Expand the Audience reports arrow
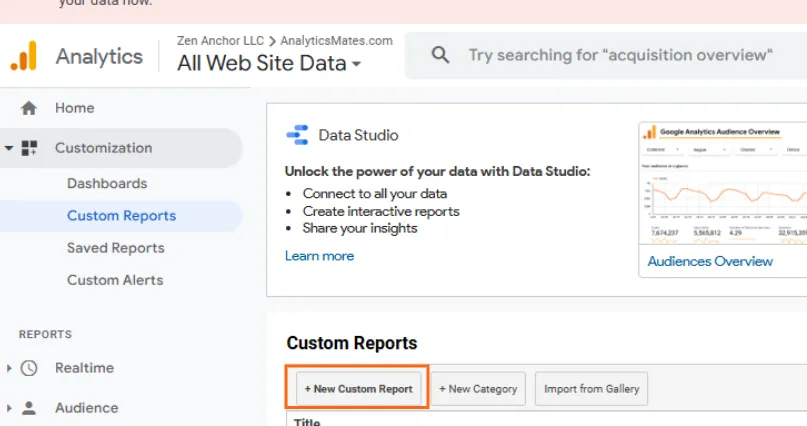The height and width of the screenshot is (426, 807). point(9,408)
